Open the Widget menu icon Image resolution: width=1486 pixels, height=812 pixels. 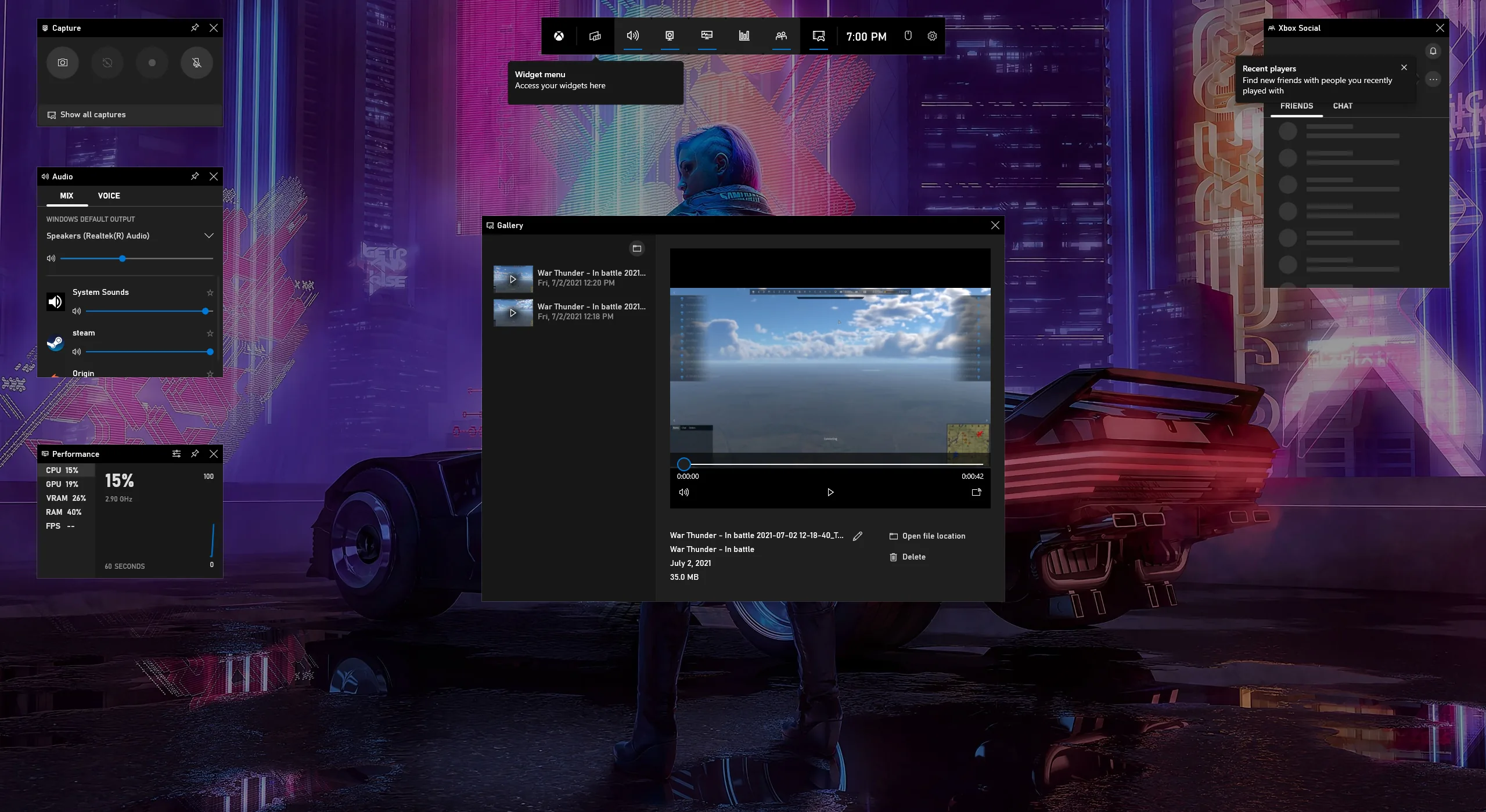[x=595, y=36]
